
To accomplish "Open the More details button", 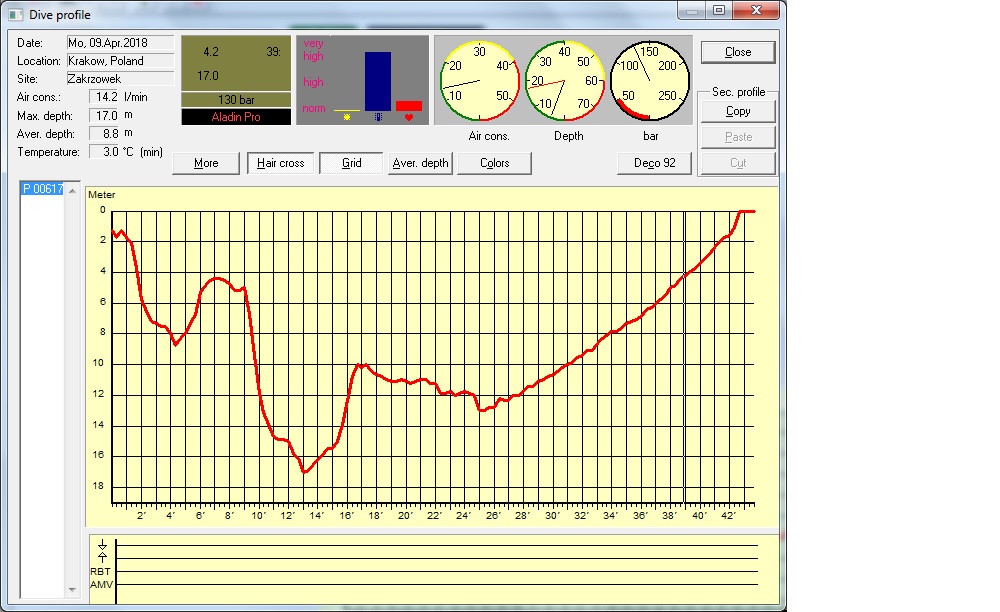I will (x=206, y=163).
